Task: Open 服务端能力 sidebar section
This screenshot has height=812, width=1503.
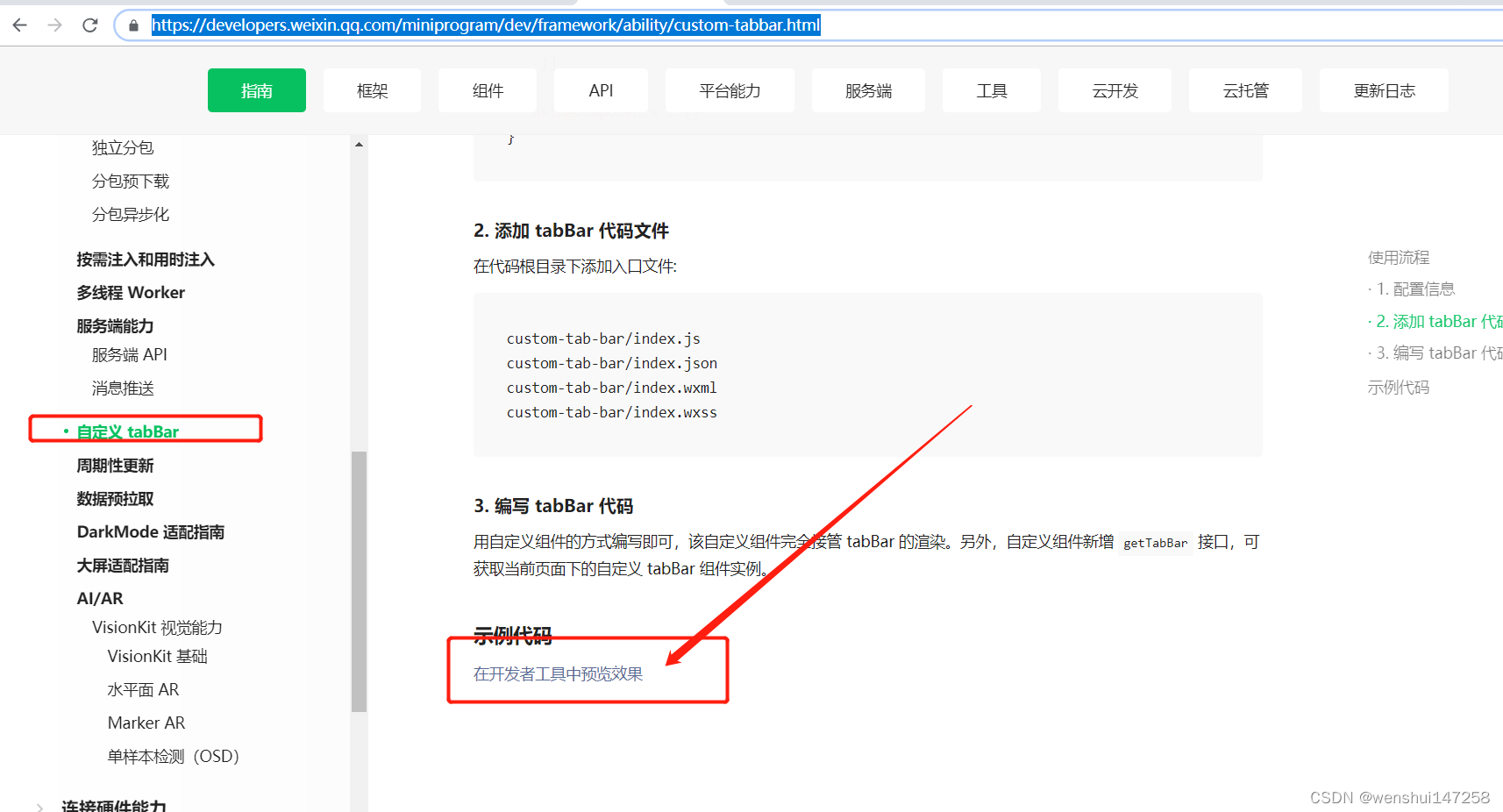Action: (x=115, y=325)
